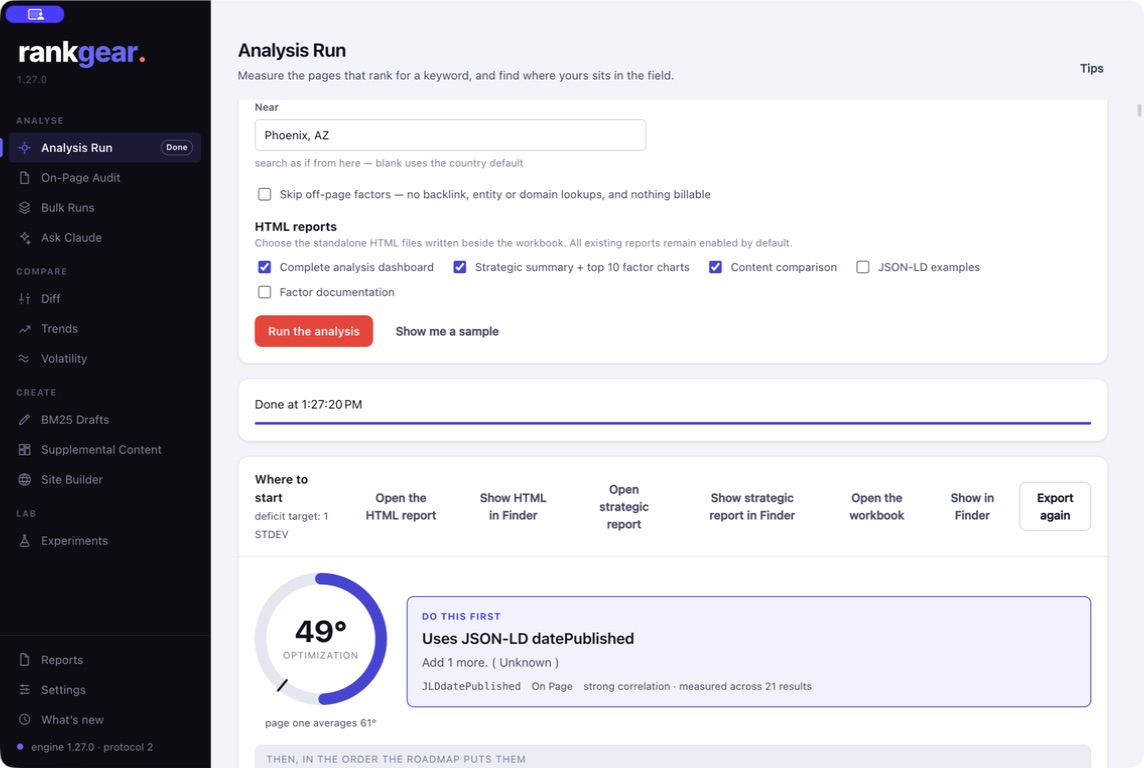Open Reports from sidebar
Image resolution: width=1144 pixels, height=768 pixels.
coord(105,659)
